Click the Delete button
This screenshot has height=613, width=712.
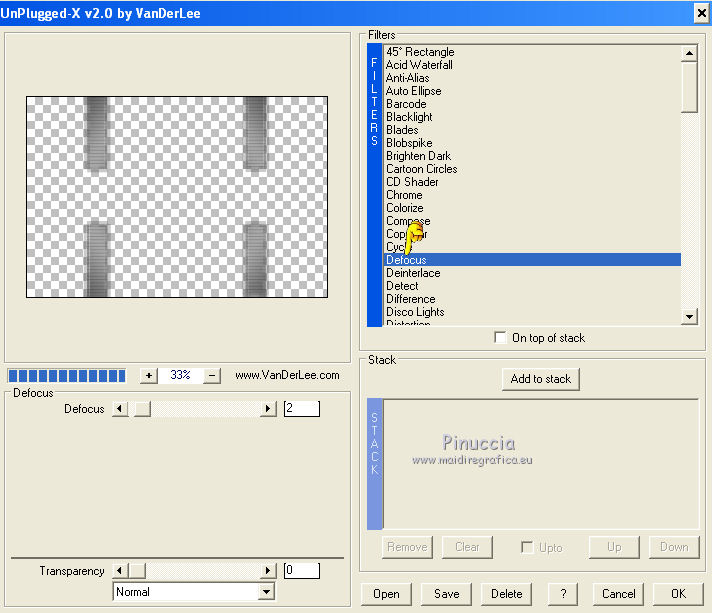coord(506,594)
